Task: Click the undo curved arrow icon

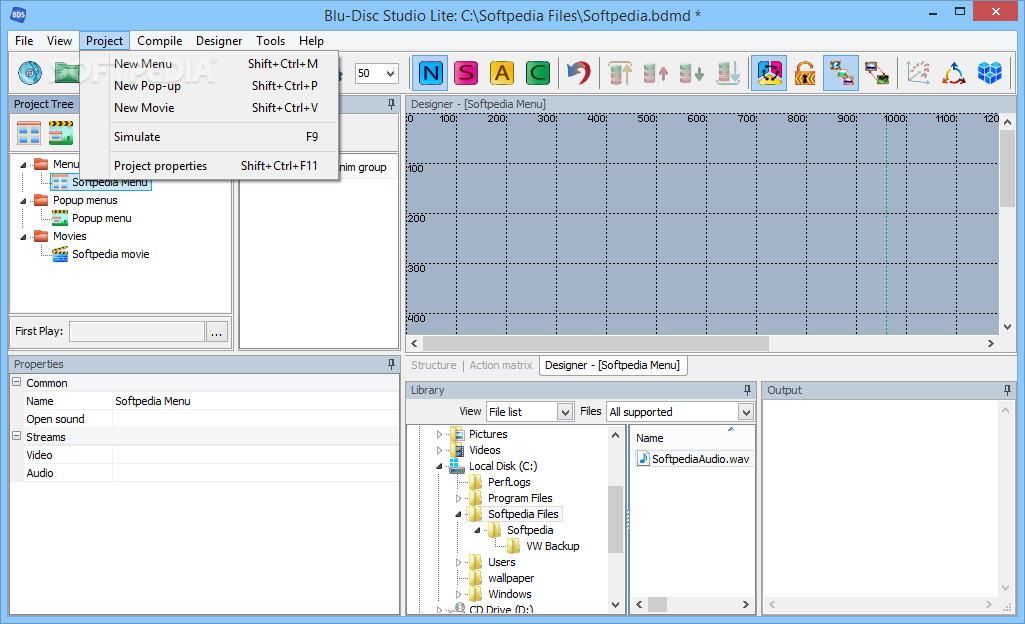Action: (579, 73)
